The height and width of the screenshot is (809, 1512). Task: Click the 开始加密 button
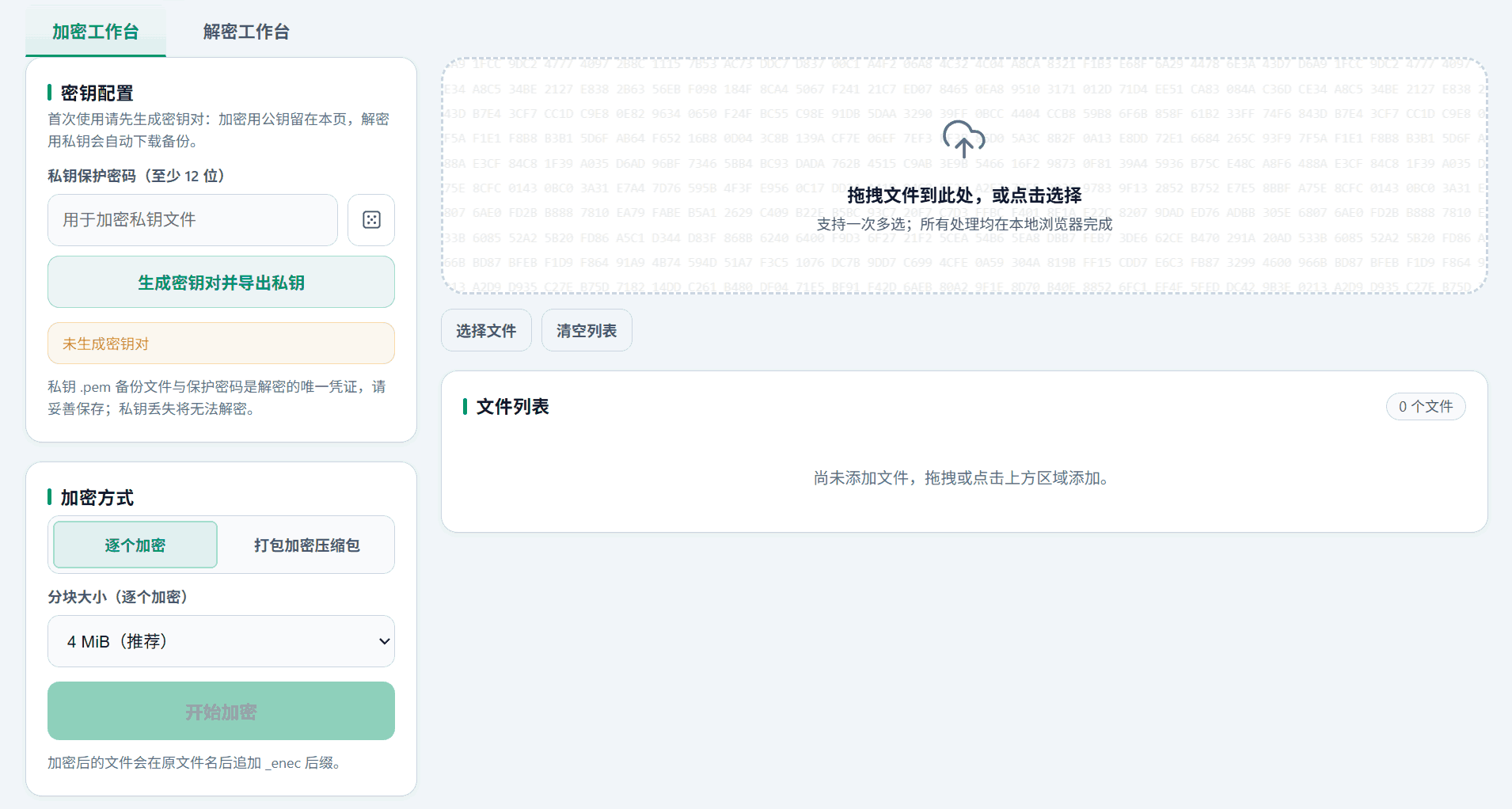(x=221, y=712)
